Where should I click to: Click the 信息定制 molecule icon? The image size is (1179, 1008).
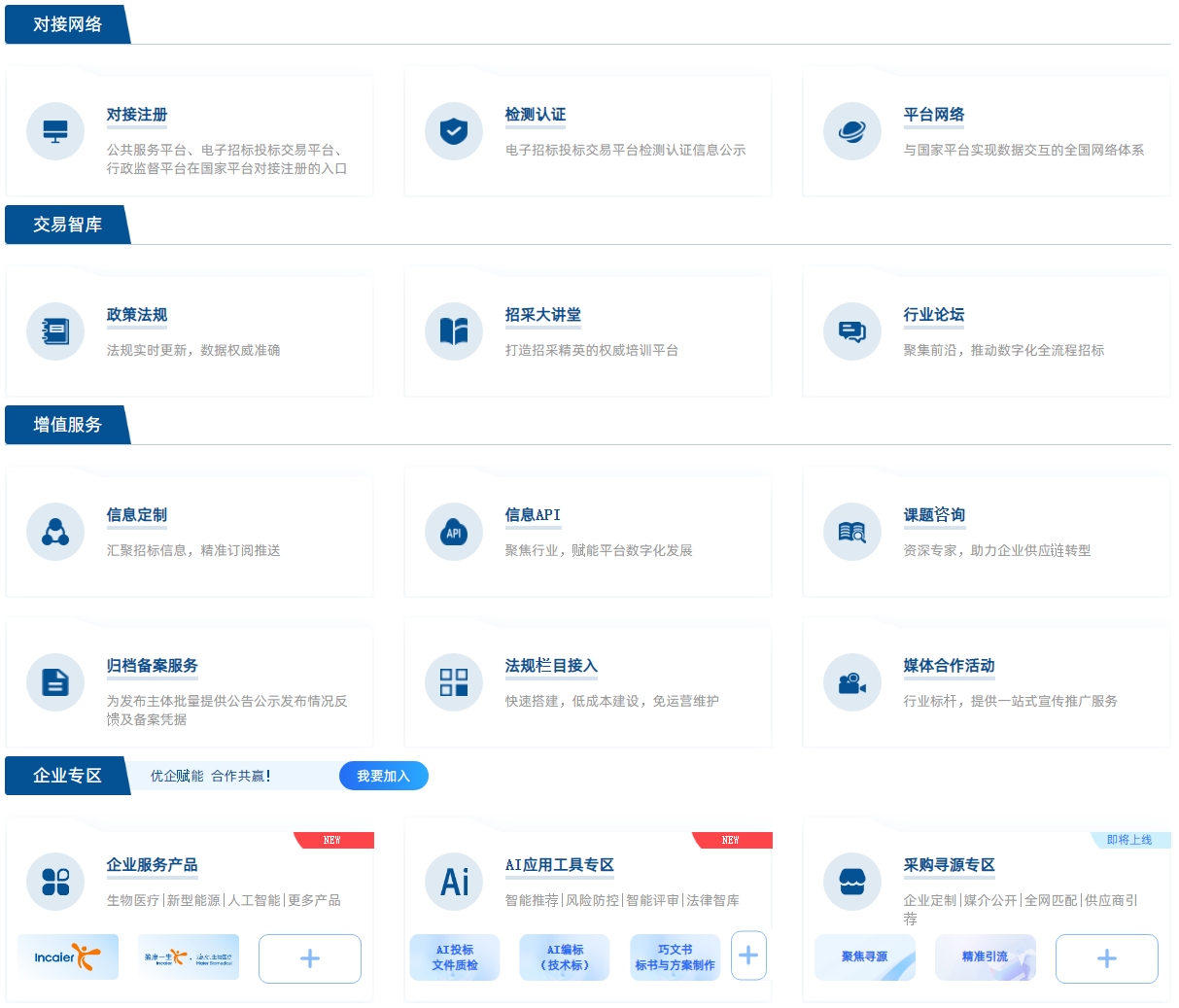point(55,532)
